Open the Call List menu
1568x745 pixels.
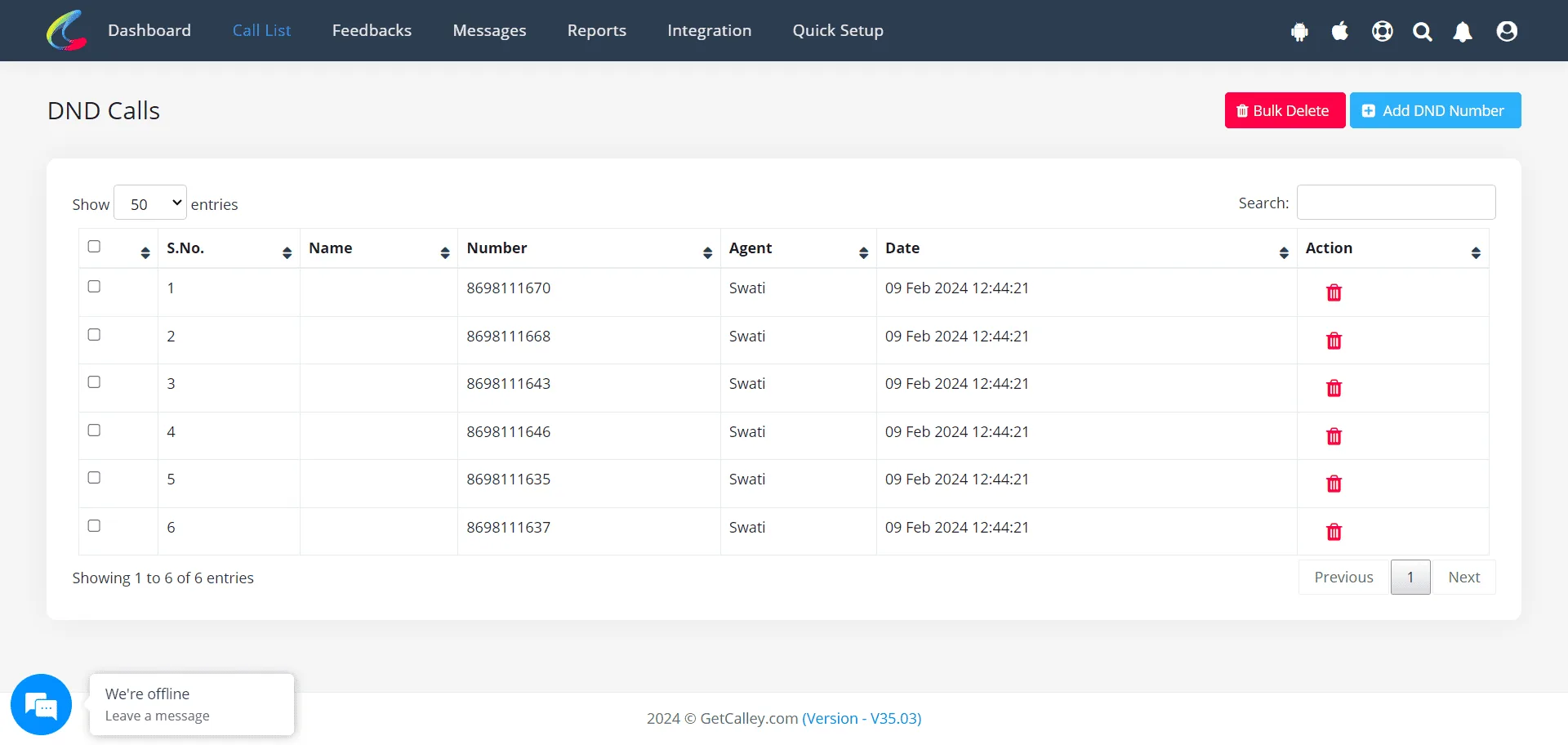point(261,30)
